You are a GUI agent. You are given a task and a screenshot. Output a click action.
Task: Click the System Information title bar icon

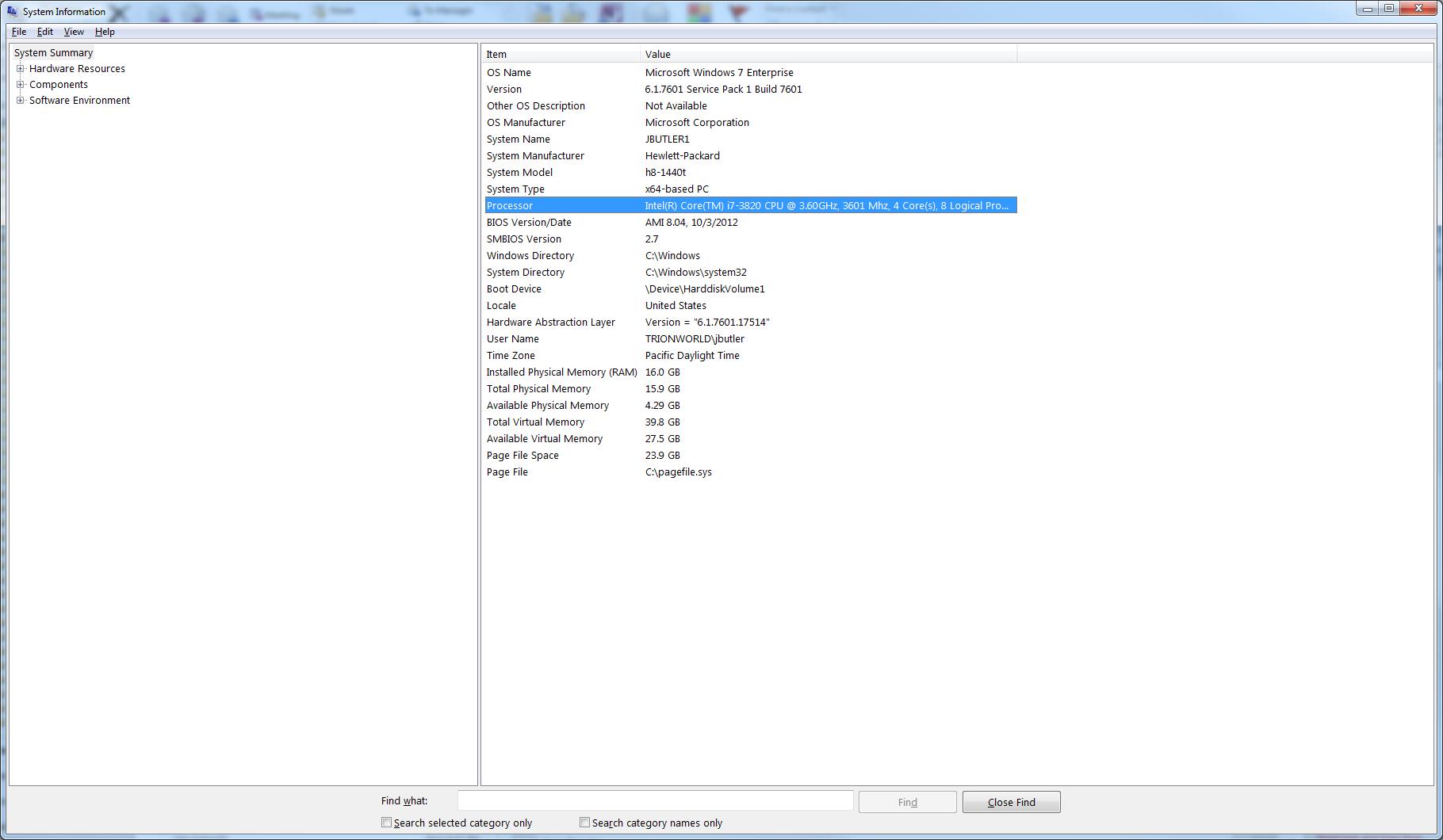pos(12,11)
